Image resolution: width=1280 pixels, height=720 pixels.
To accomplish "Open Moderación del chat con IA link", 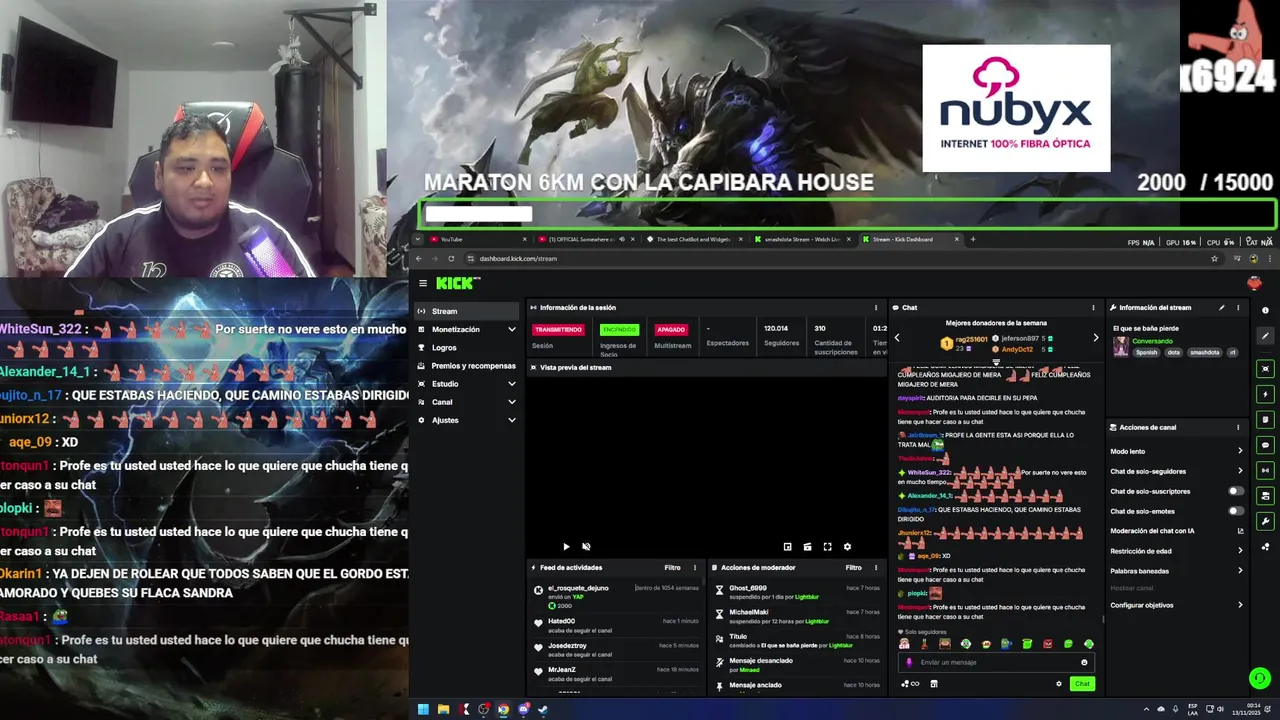I will [x=1177, y=531].
